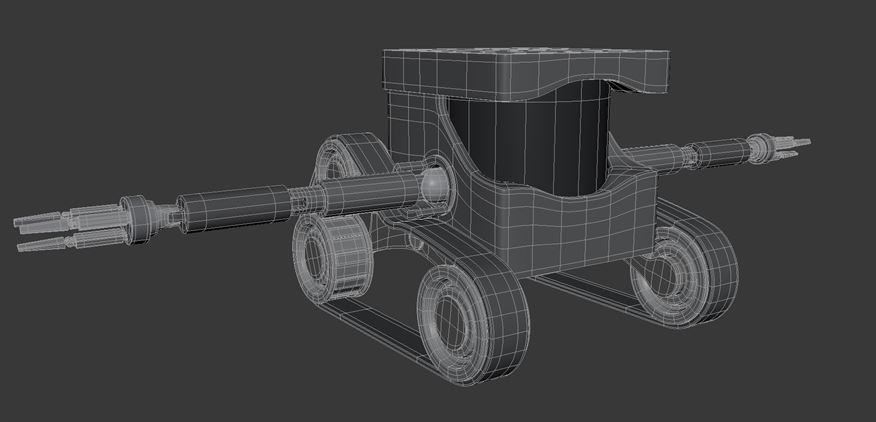This screenshot has width=876, height=422.
Task: Select the long cylinder segment of left arm
Action: [234, 208]
